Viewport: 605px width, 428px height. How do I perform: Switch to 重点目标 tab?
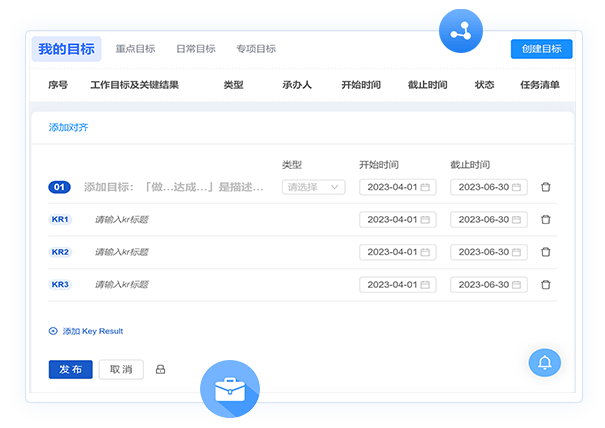click(x=135, y=49)
